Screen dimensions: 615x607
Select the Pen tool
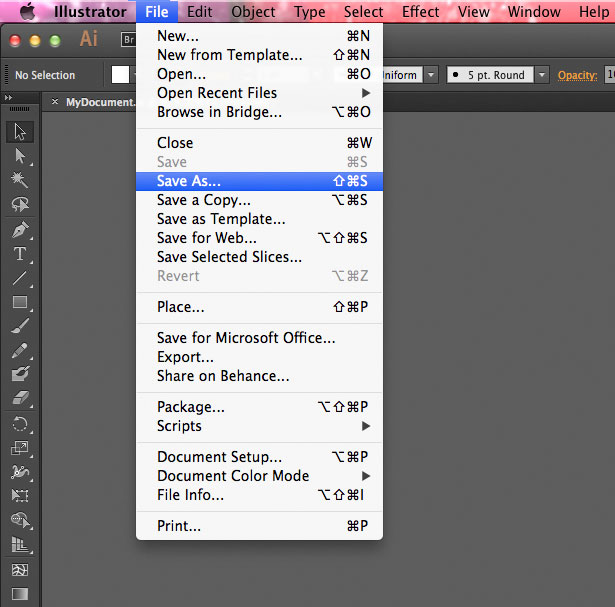pyautogui.click(x=20, y=230)
